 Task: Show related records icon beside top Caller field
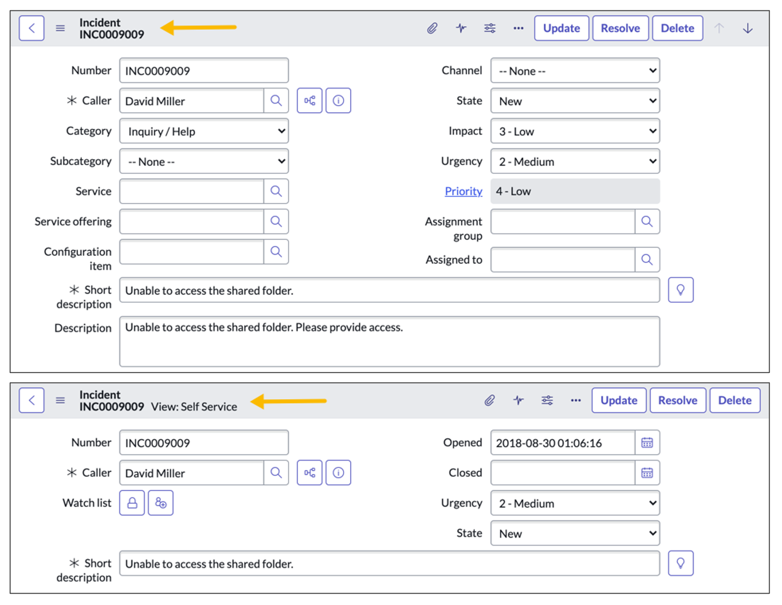310,101
